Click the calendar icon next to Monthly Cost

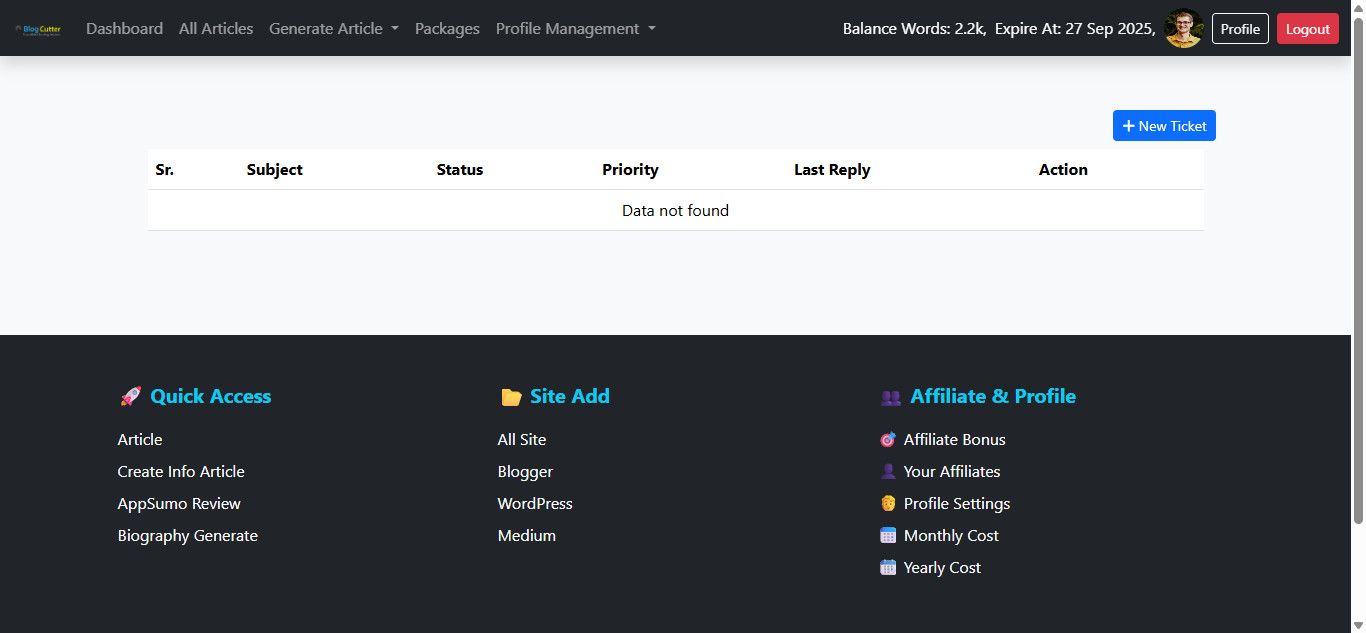888,536
